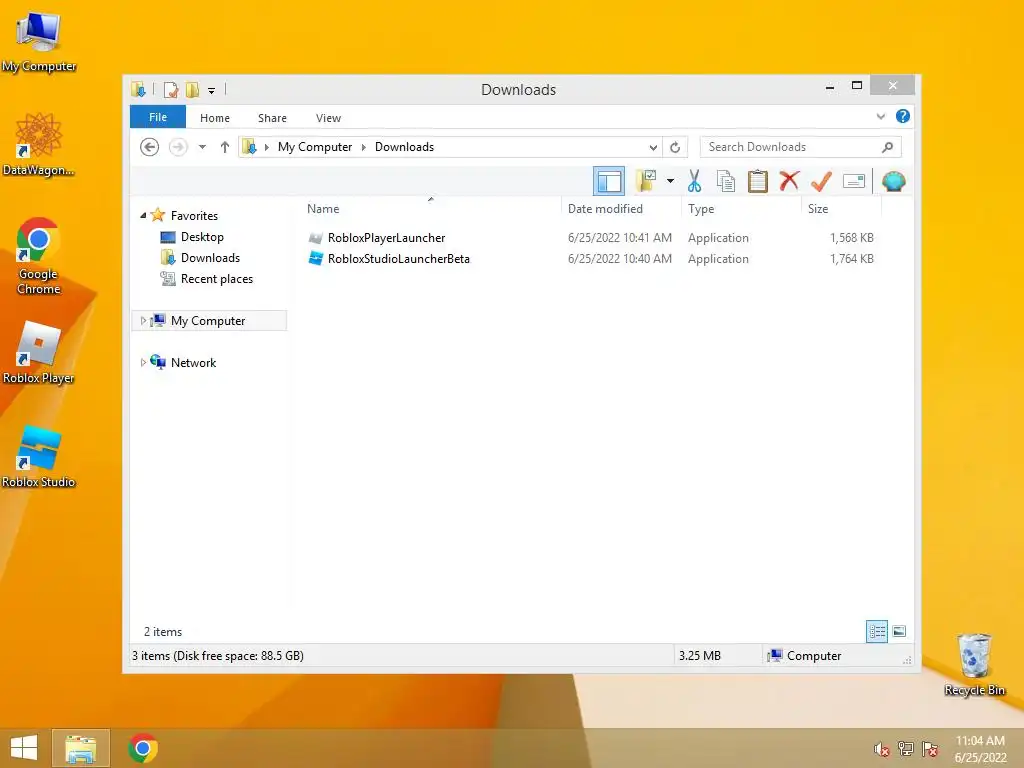Click Downloads in the address bar path
1024x768 pixels.
coord(404,147)
